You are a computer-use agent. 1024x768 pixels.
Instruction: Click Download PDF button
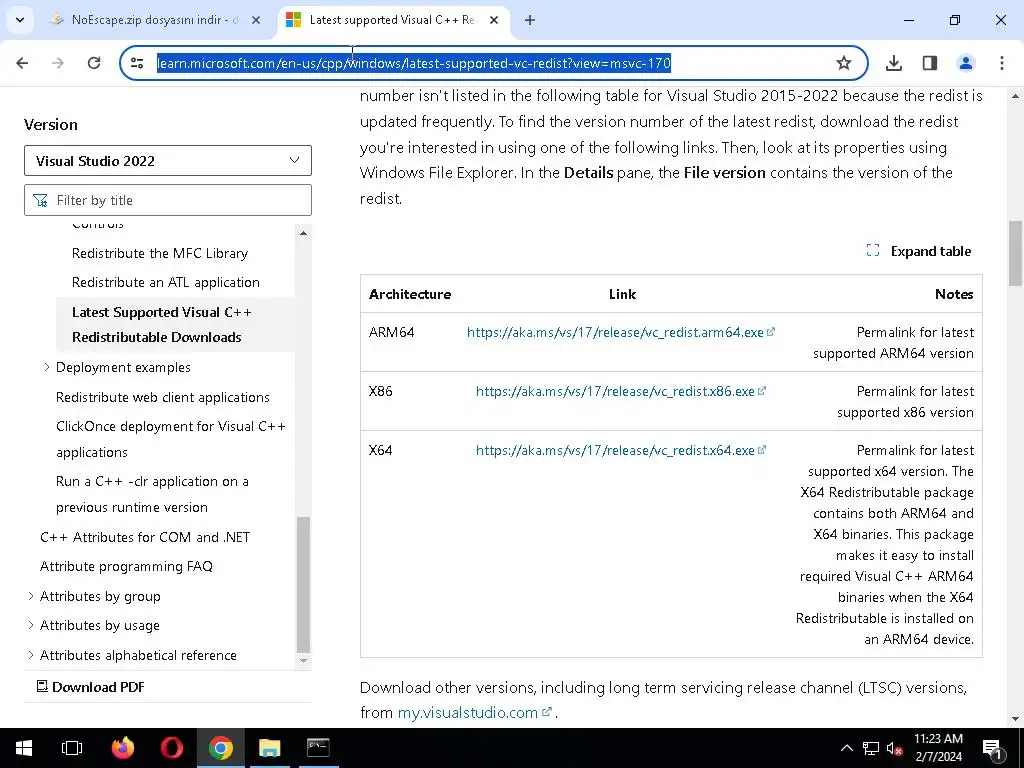point(91,686)
